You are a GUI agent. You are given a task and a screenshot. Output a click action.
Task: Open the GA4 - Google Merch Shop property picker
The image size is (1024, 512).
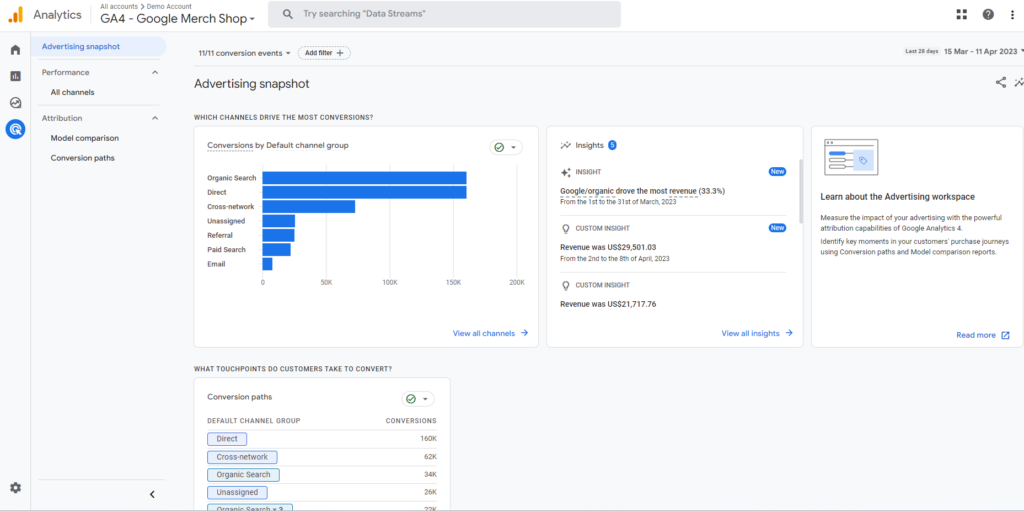click(x=178, y=19)
